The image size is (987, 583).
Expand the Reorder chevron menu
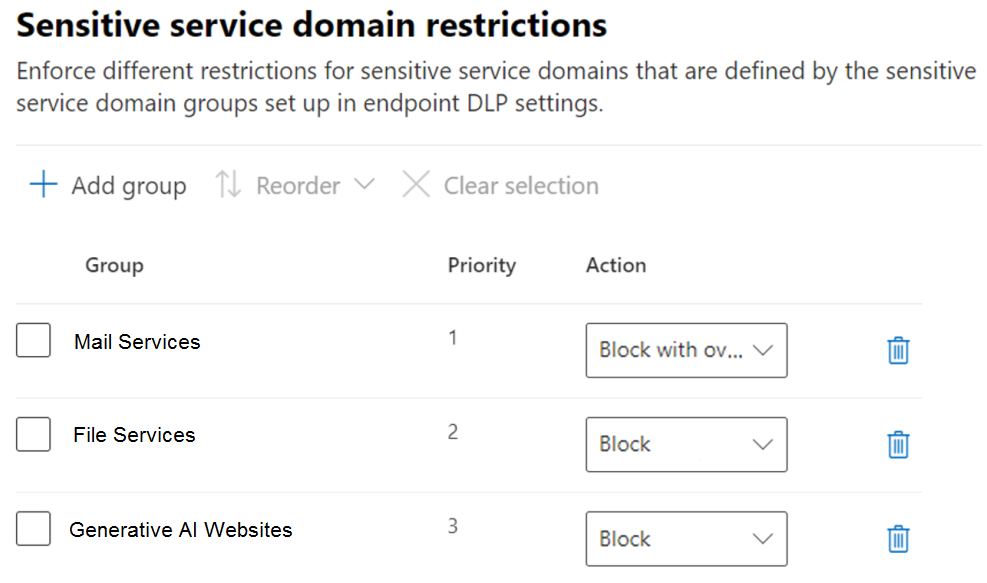364,184
